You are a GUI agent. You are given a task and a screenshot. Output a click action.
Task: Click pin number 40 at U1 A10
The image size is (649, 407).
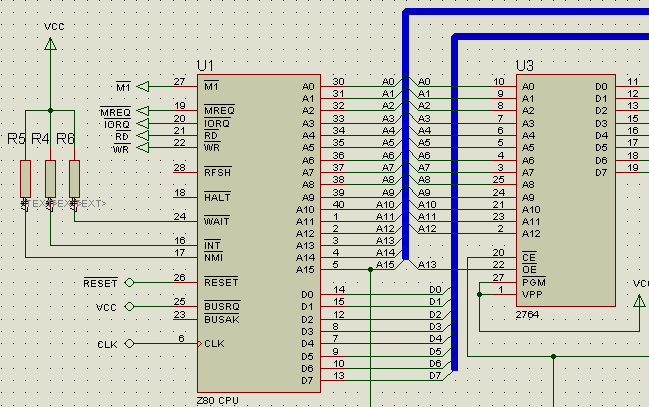pos(338,204)
